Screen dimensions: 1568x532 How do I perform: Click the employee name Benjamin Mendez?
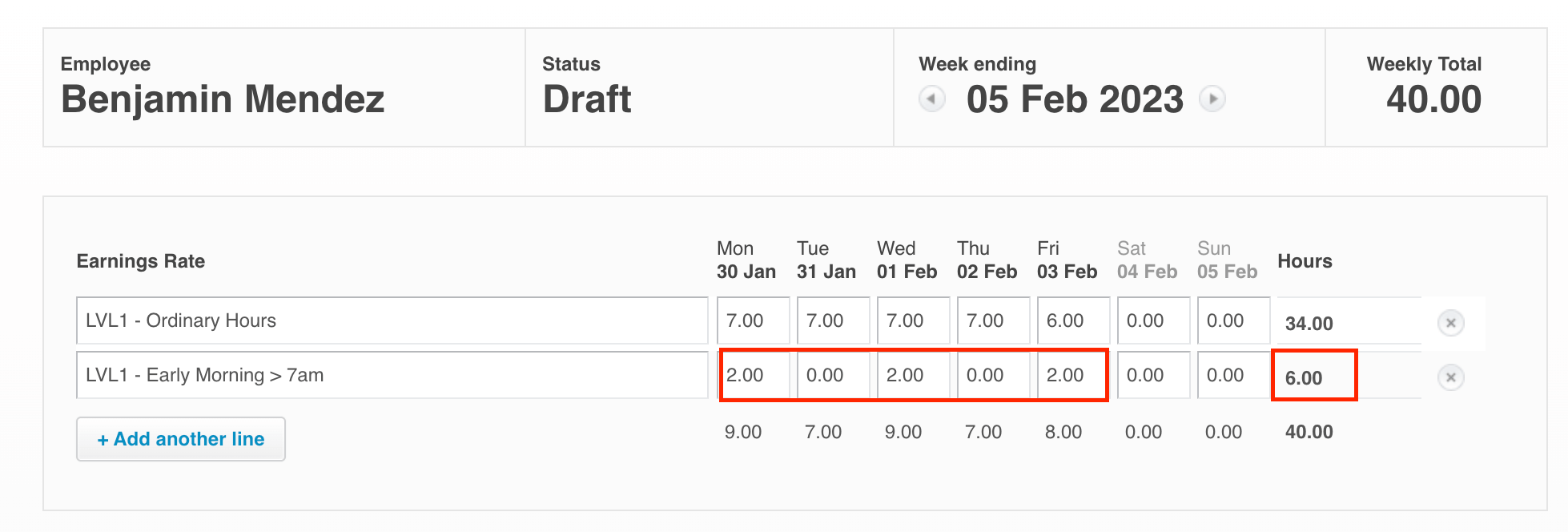(224, 99)
